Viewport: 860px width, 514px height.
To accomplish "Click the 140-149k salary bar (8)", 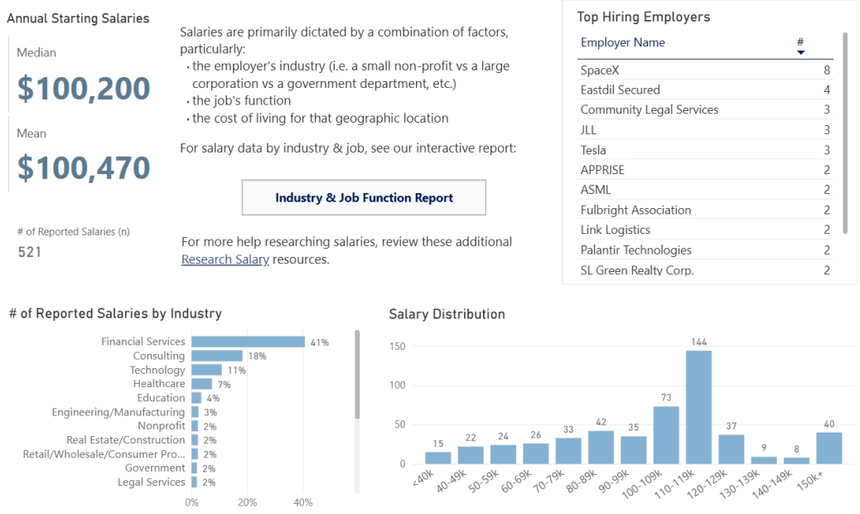I will pos(796,461).
